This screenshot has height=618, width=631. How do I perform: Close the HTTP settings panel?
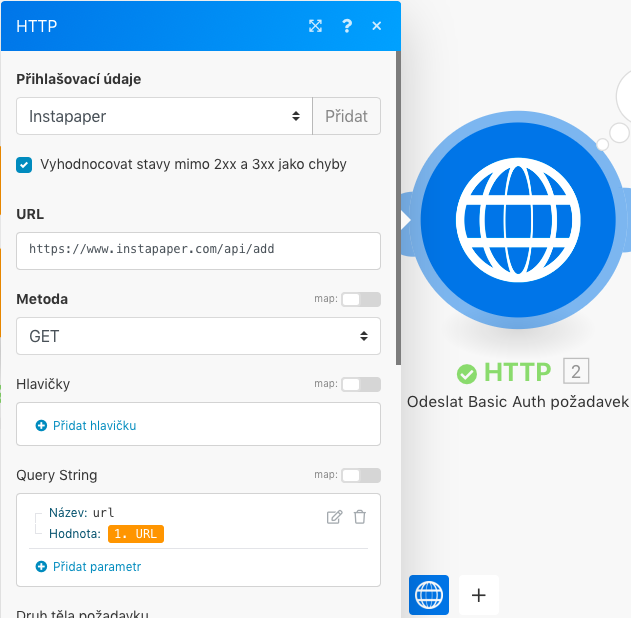(377, 26)
